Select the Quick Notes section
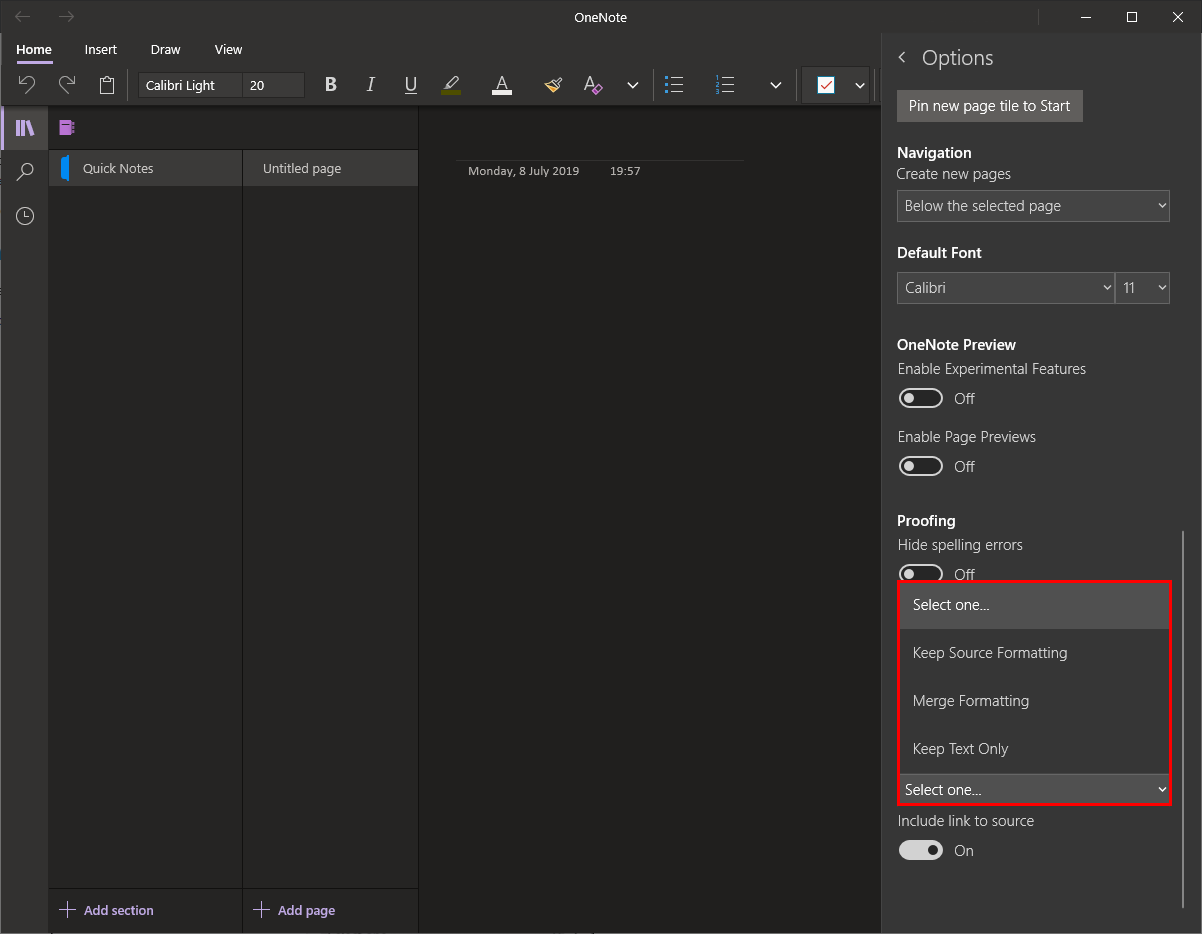This screenshot has height=934, width=1202. (x=145, y=168)
